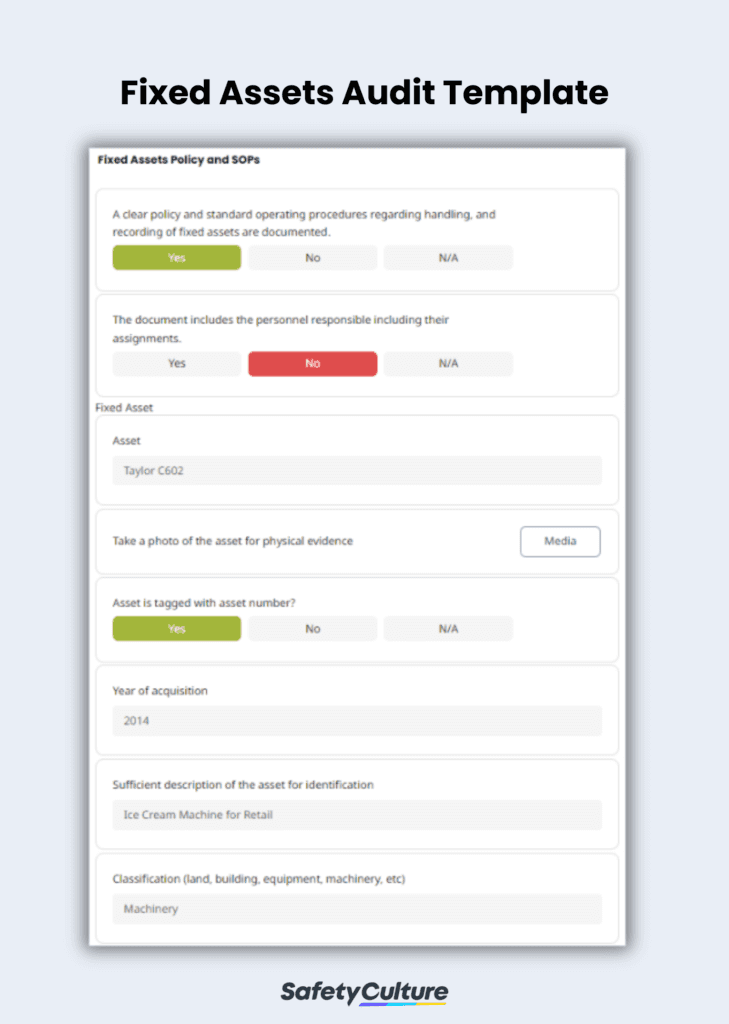Select "No" for documented fixed assets policy

coord(312,257)
